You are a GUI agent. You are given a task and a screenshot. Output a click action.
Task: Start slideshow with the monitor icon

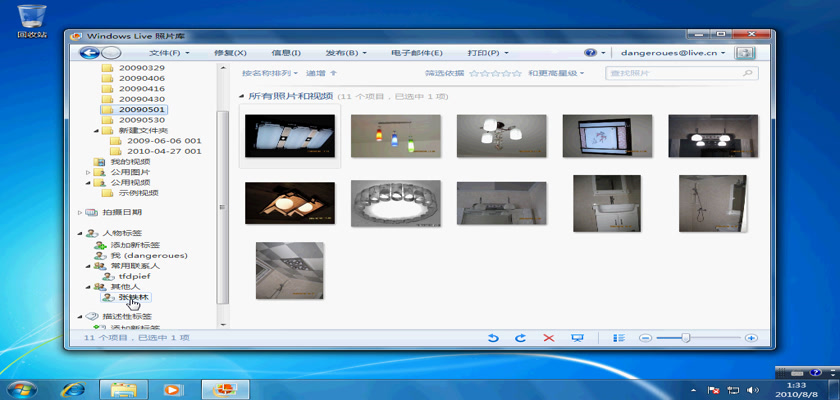tap(577, 339)
